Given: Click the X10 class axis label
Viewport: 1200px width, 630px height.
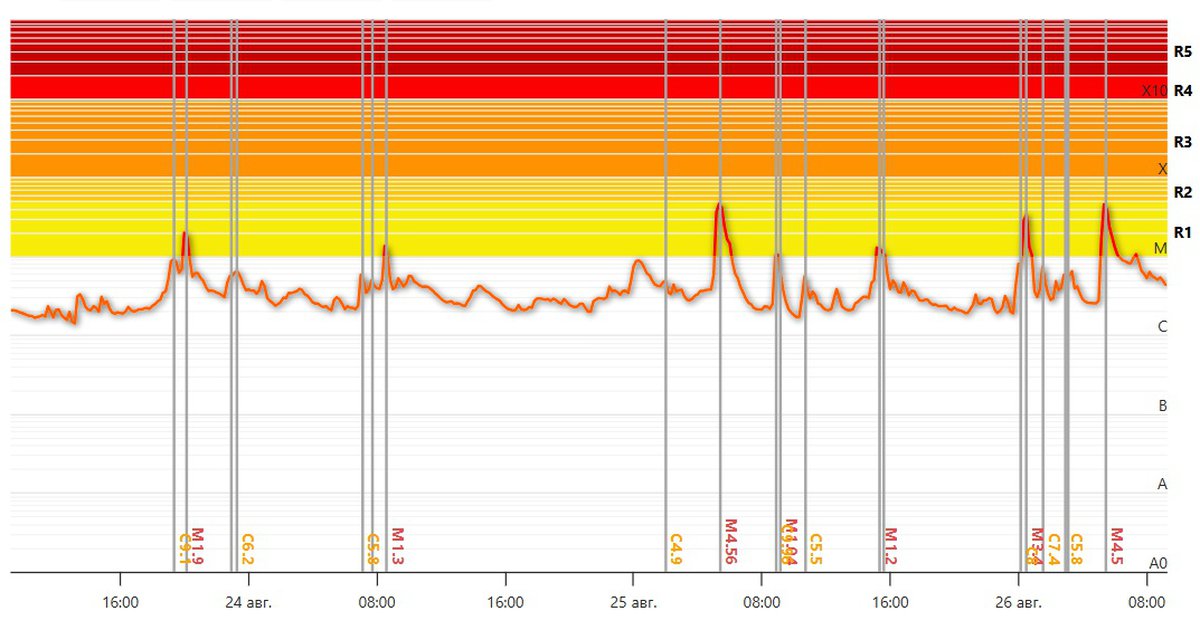Looking at the screenshot, I should coord(1154,91).
